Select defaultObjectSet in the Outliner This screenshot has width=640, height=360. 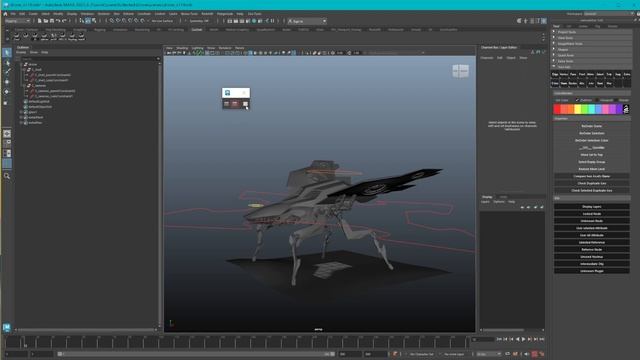pyautogui.click(x=40, y=107)
